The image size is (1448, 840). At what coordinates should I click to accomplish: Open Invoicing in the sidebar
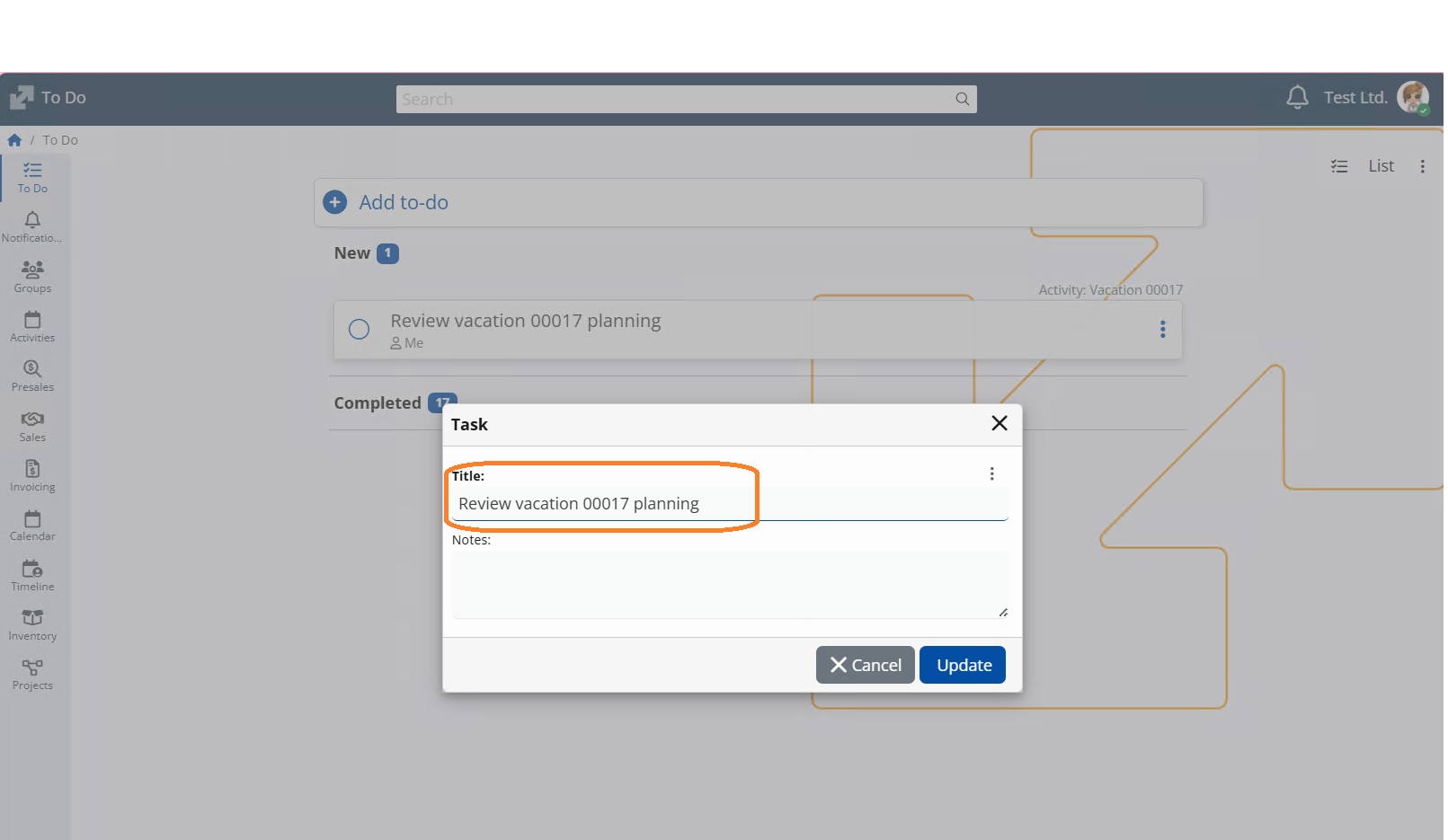(x=32, y=476)
